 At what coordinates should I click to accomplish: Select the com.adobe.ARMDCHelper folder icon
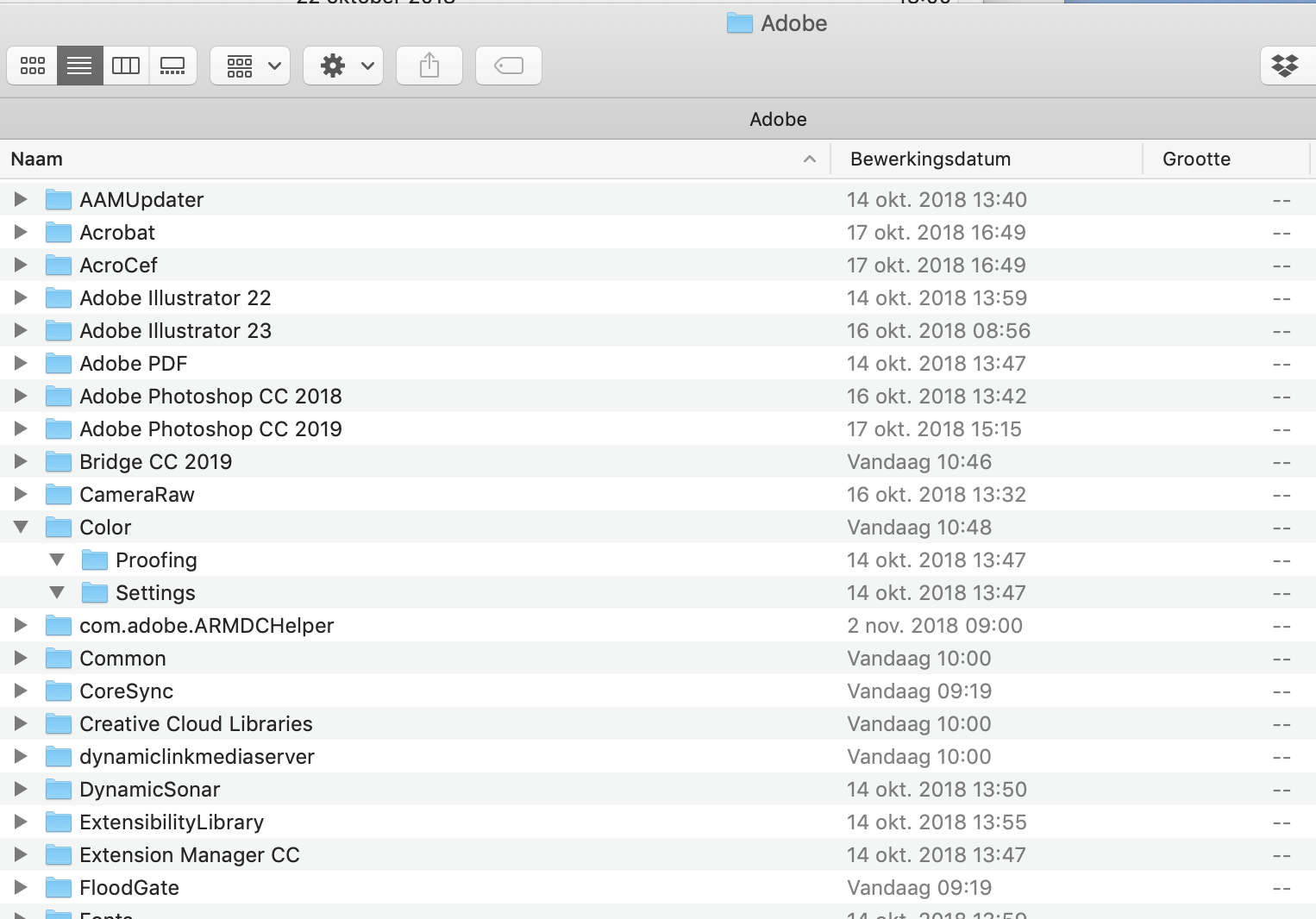click(59, 625)
